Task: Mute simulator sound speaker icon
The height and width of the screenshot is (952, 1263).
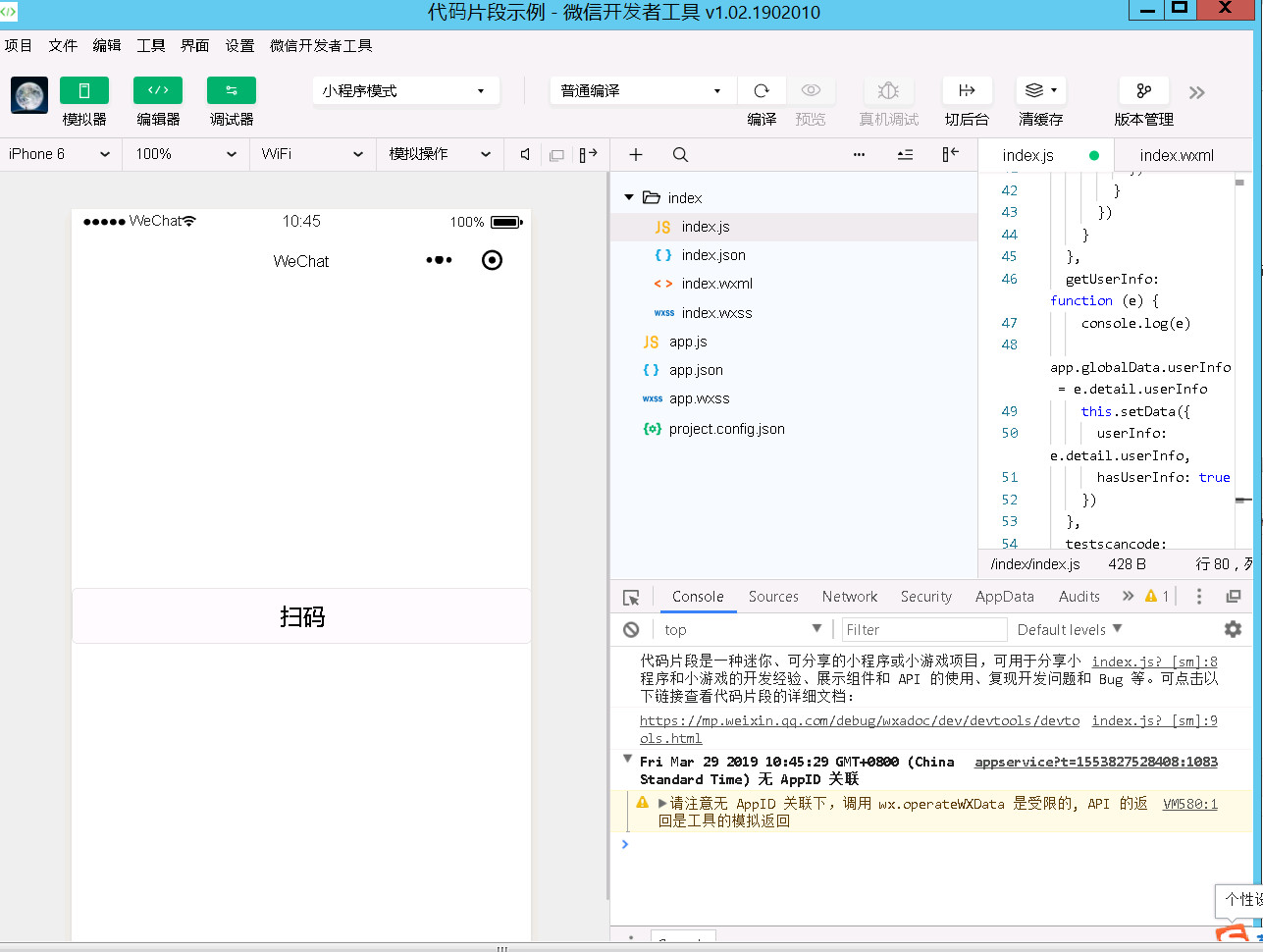Action: click(525, 154)
